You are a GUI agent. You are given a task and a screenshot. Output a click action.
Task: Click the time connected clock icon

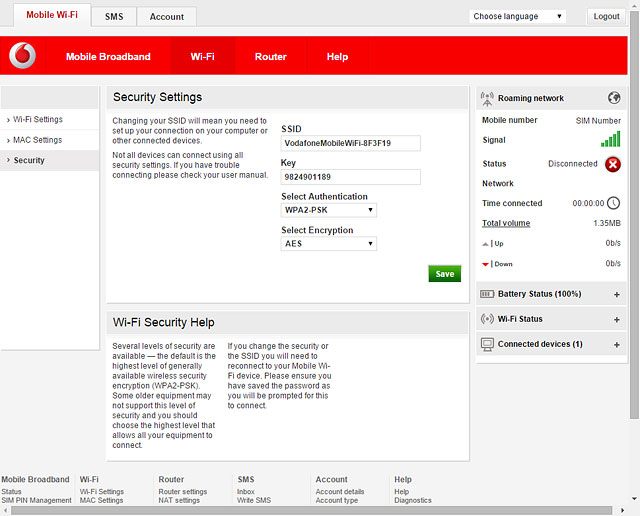point(613,203)
